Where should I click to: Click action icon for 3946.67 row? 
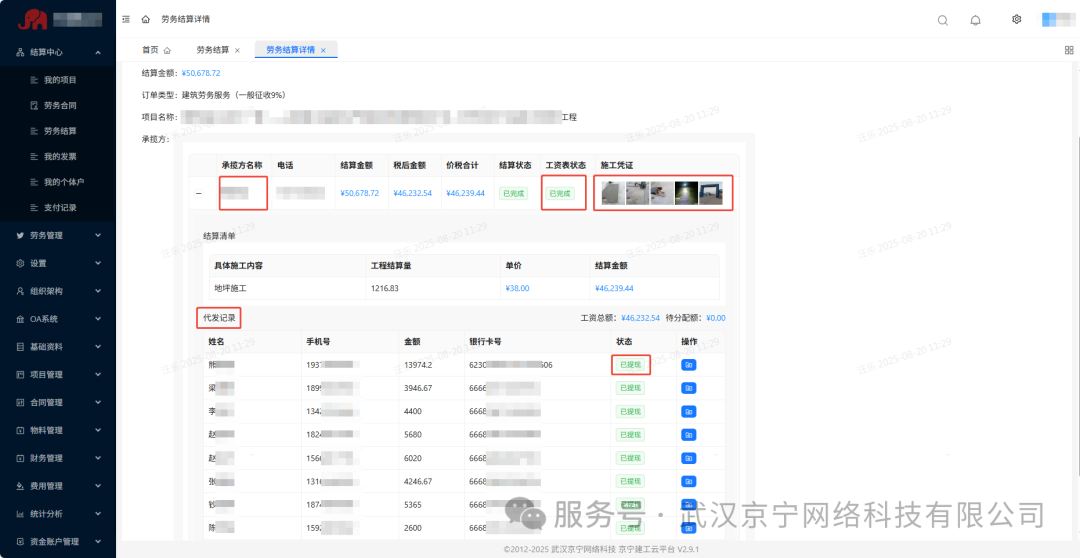click(688, 389)
